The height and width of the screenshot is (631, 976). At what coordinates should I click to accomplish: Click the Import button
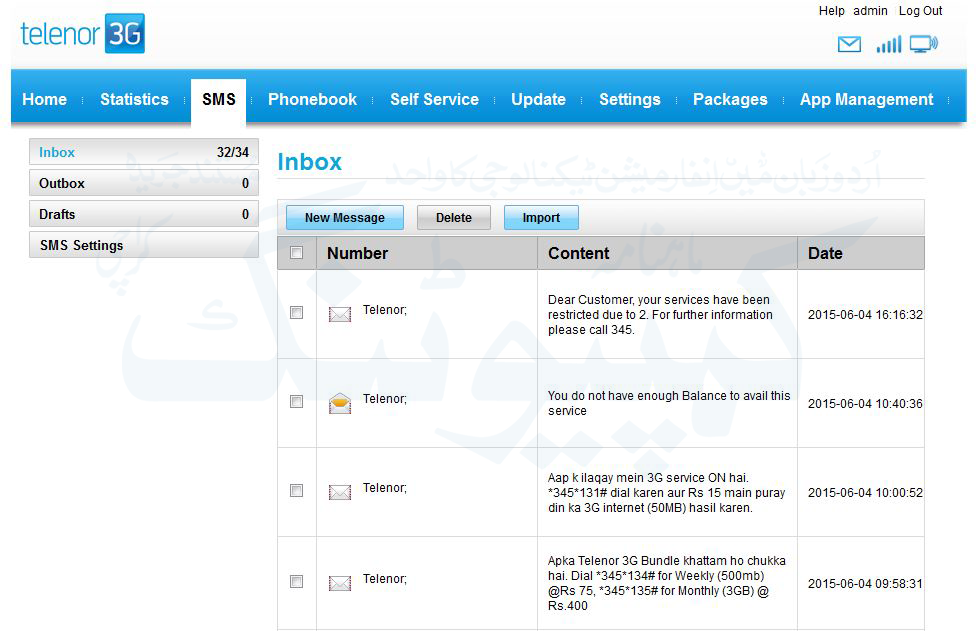(541, 218)
